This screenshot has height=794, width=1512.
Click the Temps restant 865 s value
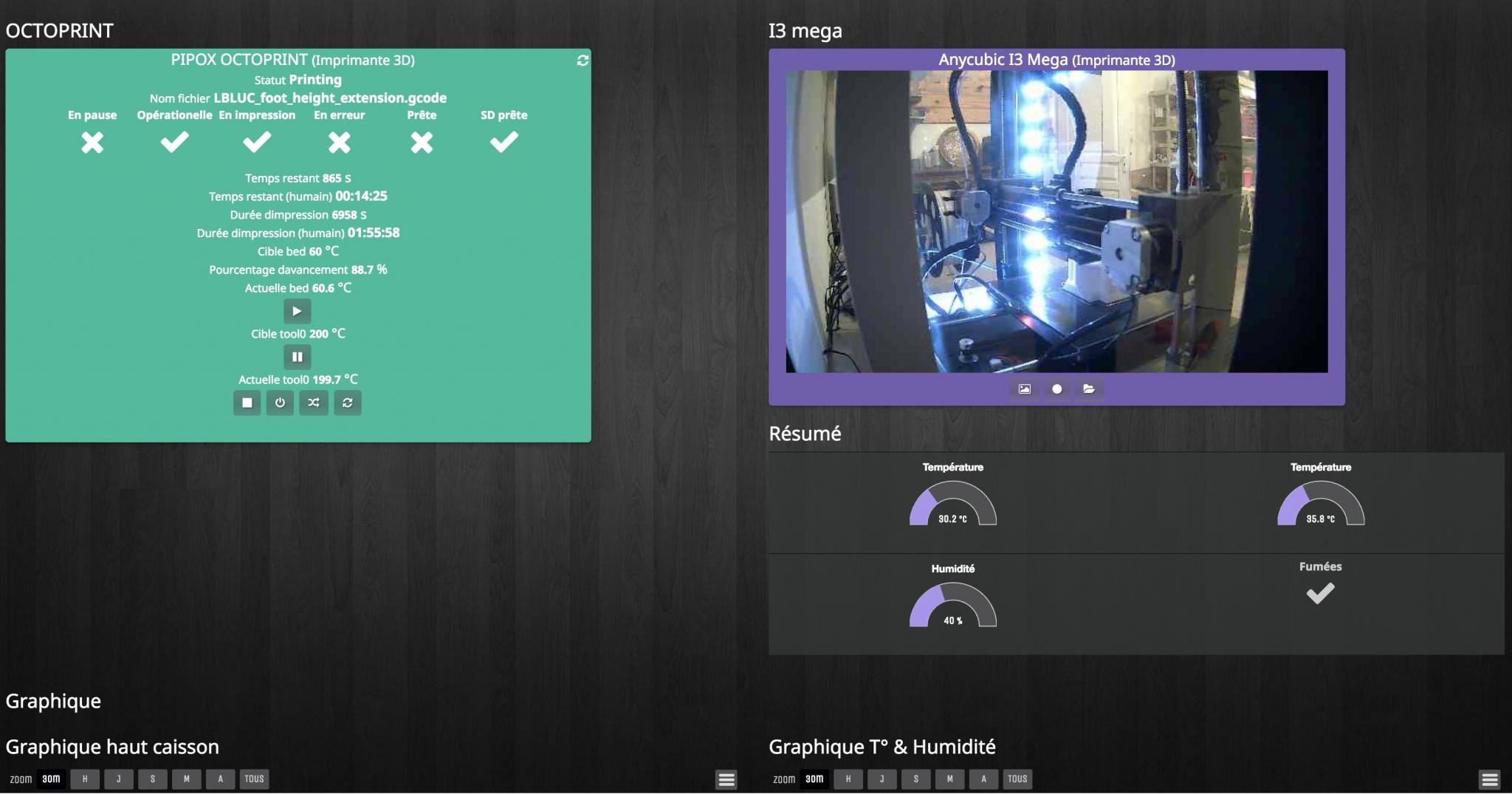tap(337, 178)
